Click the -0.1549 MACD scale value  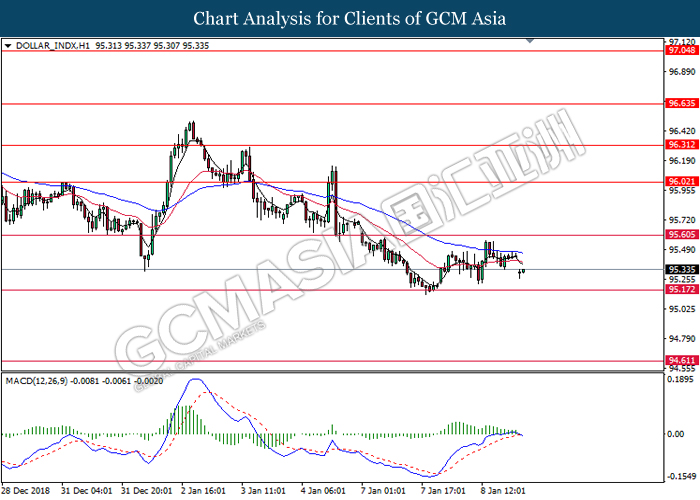tap(681, 476)
